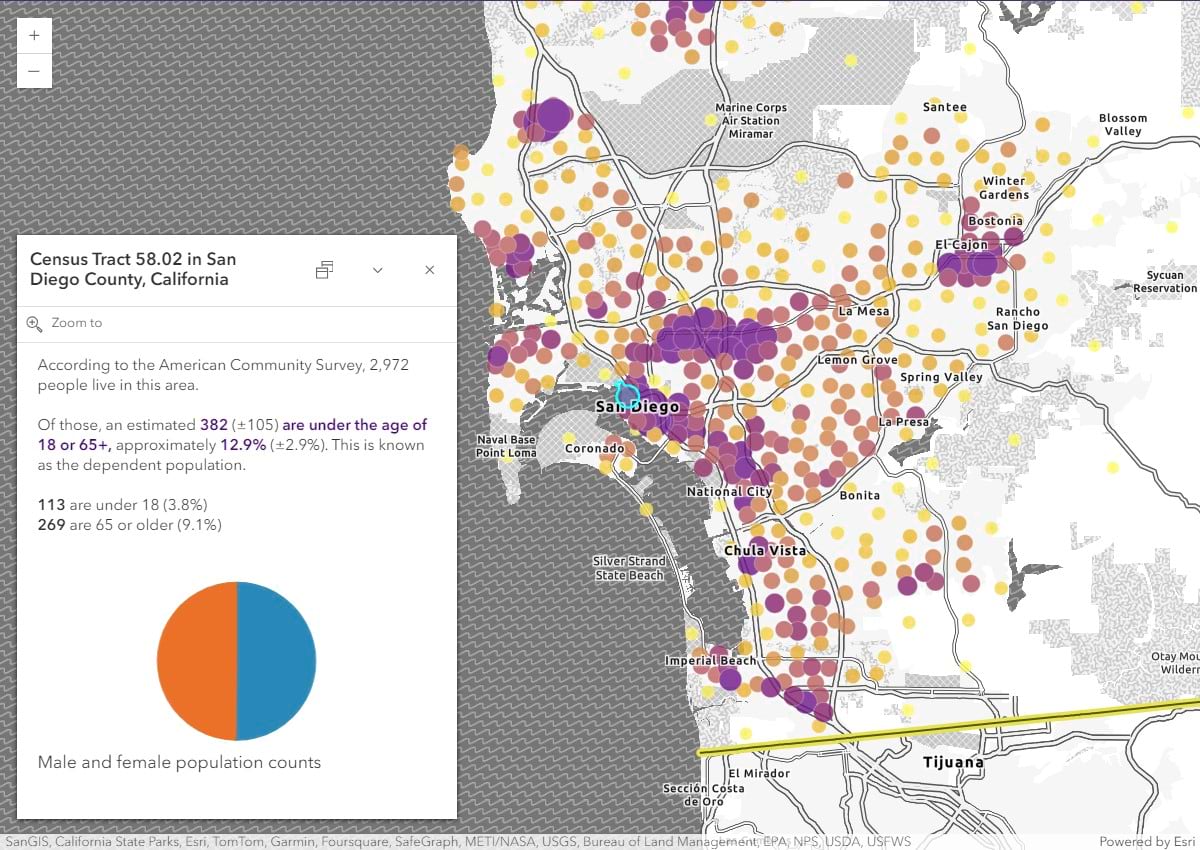Screen dimensions: 1200x850
Task: Click the X to close the popup
Action: [x=429, y=270]
